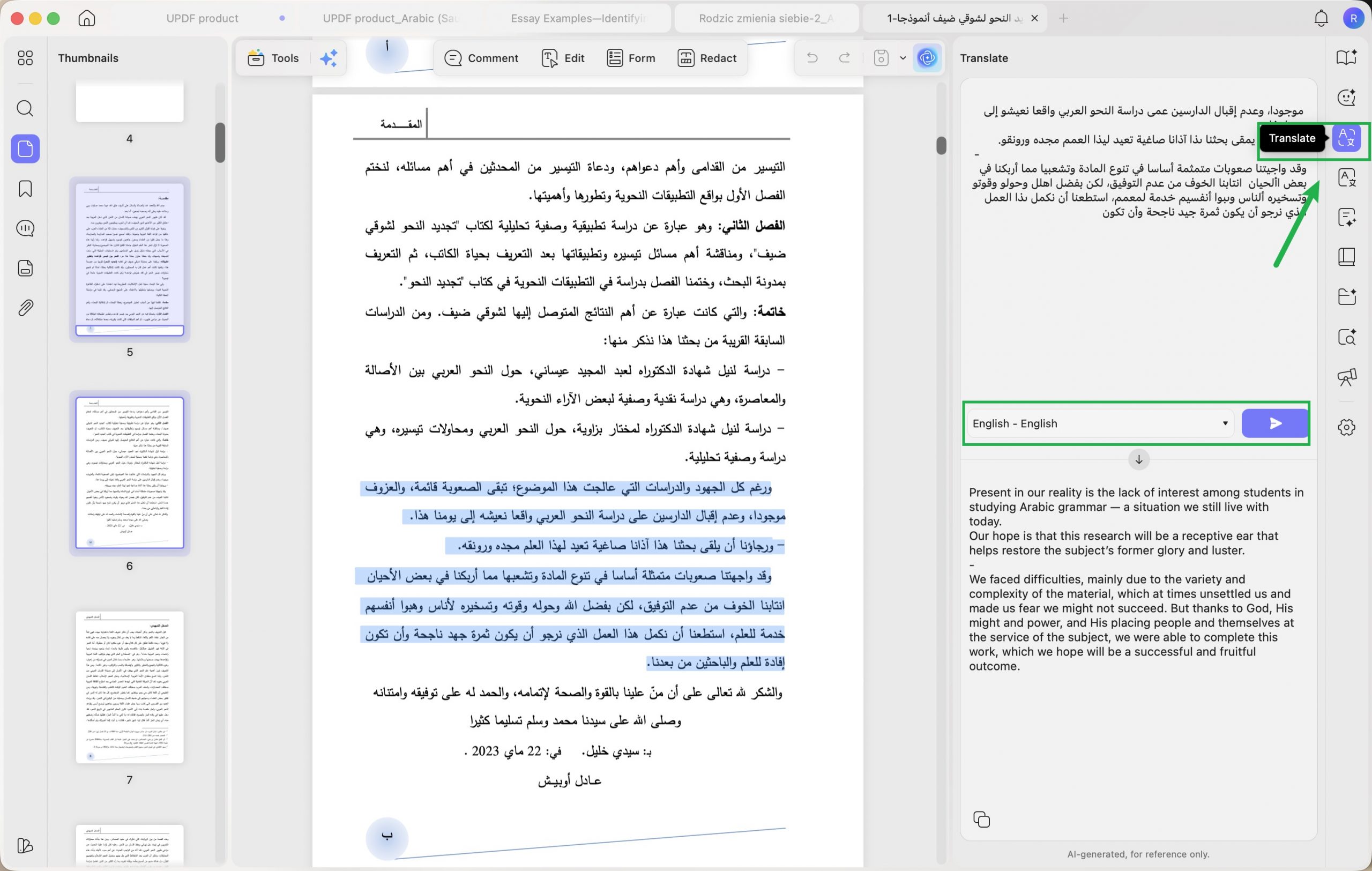Open the English - English language dropdown
Screen dimensions: 1372x871
pos(1100,423)
